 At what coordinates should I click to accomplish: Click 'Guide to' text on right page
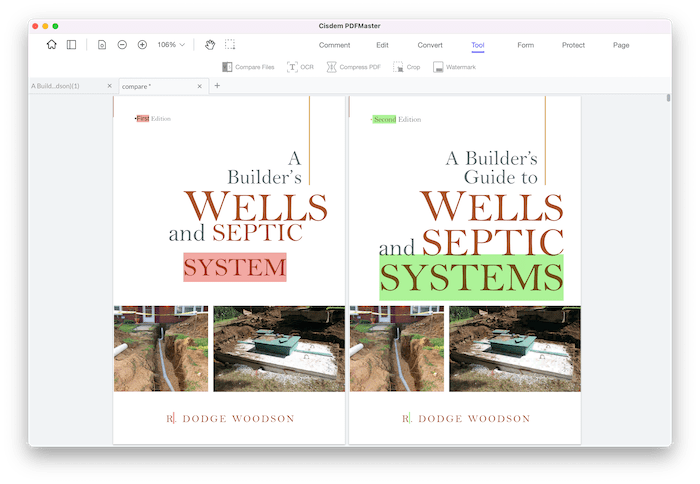[500, 177]
